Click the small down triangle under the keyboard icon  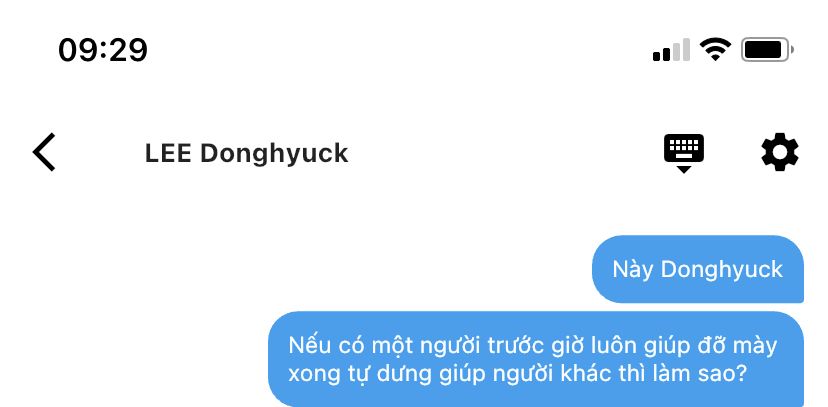point(684,169)
